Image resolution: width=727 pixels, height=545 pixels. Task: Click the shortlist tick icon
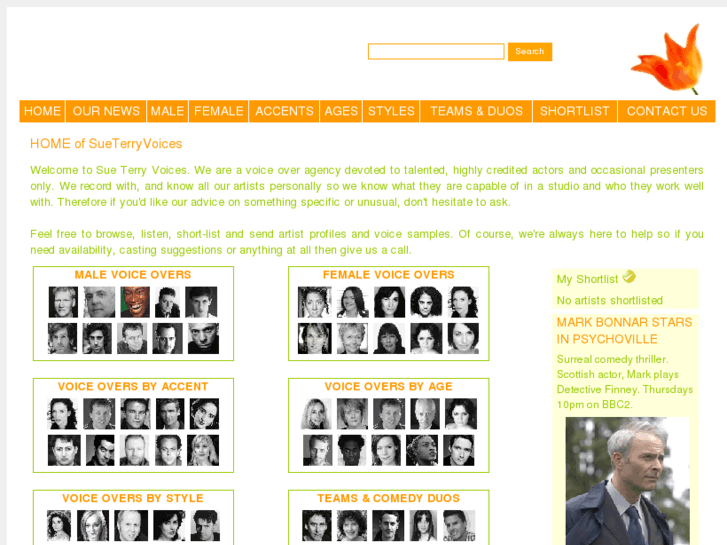coord(629,277)
